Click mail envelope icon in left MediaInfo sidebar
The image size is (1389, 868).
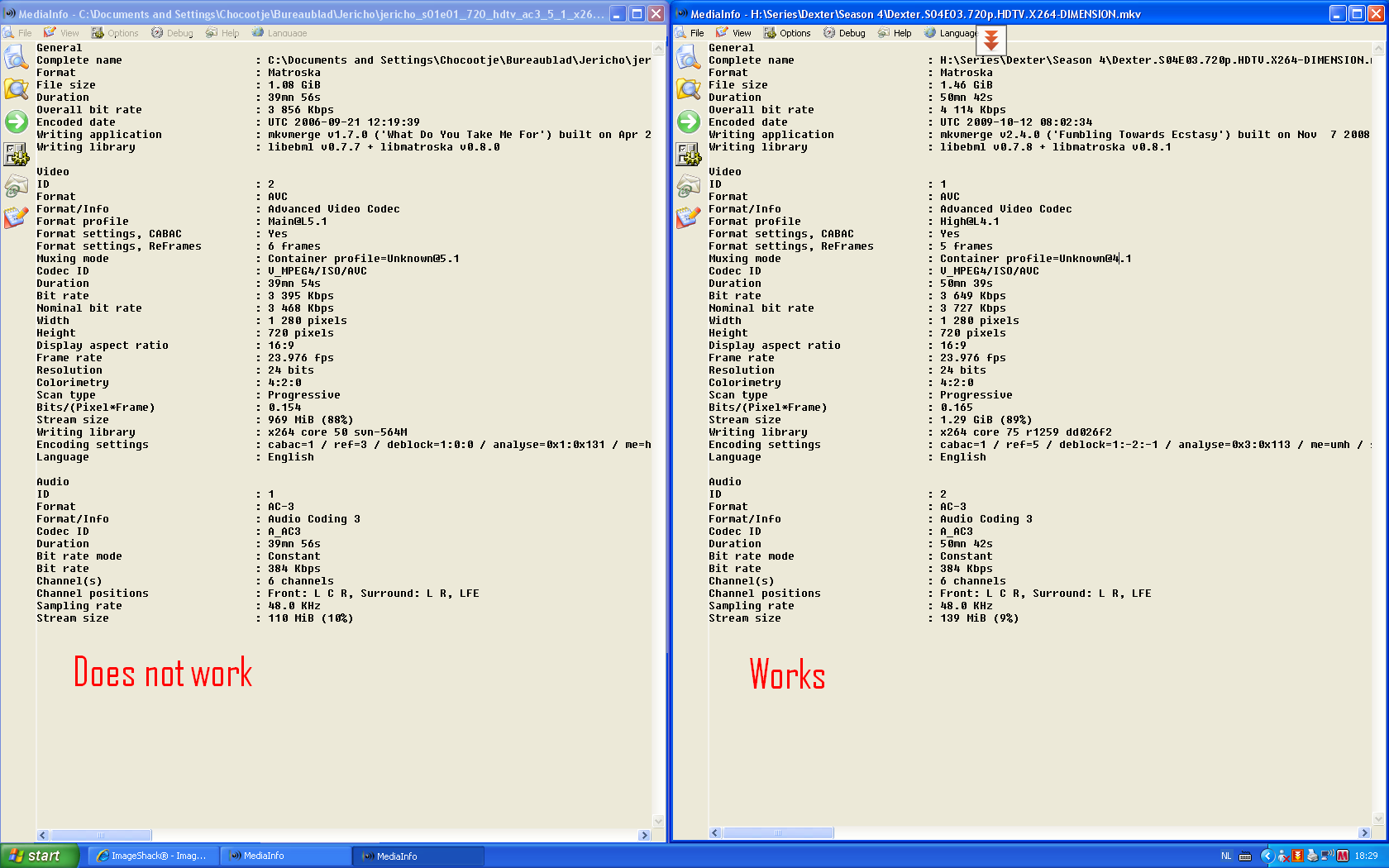(16, 186)
